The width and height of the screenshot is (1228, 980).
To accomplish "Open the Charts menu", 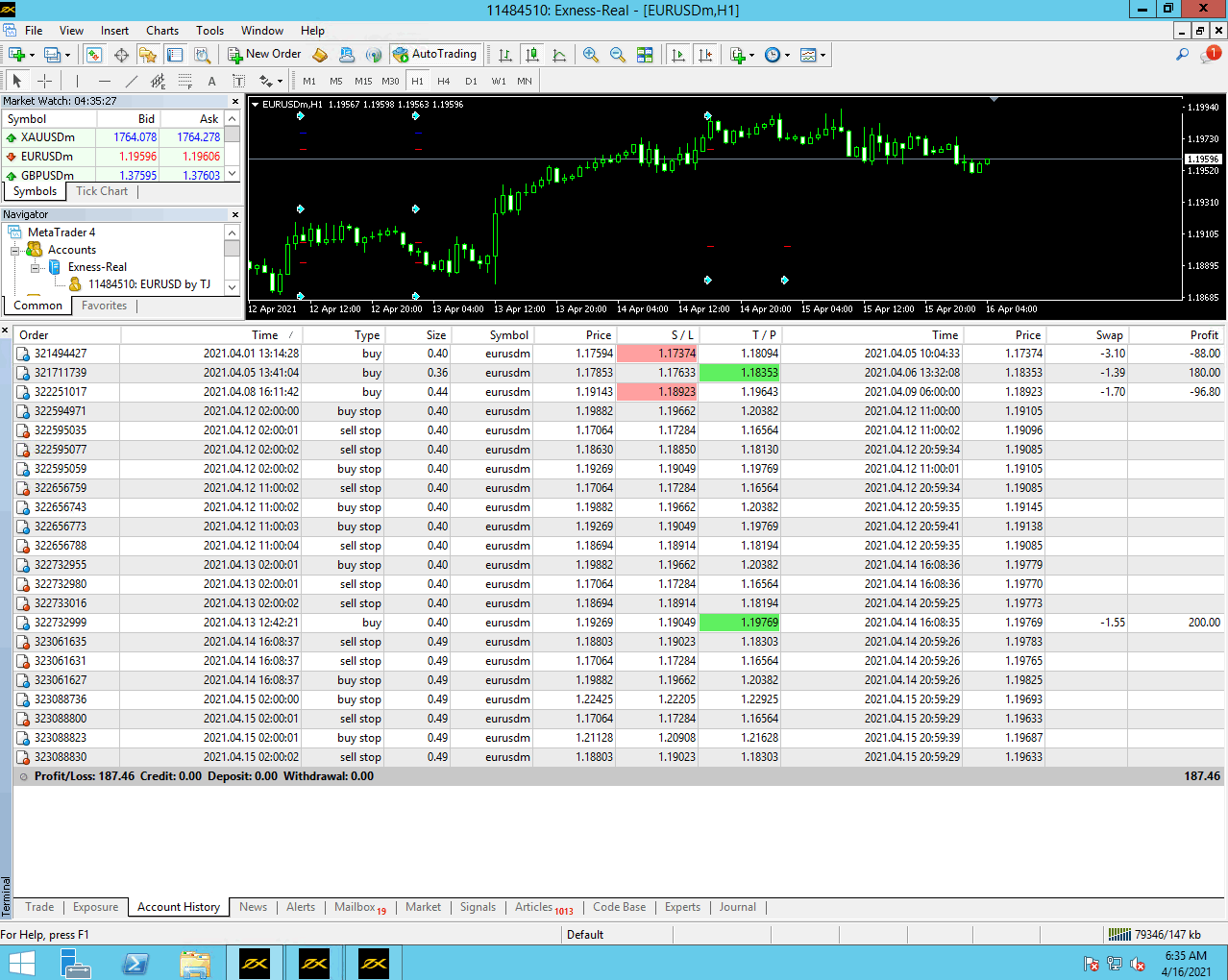I will coord(162,31).
